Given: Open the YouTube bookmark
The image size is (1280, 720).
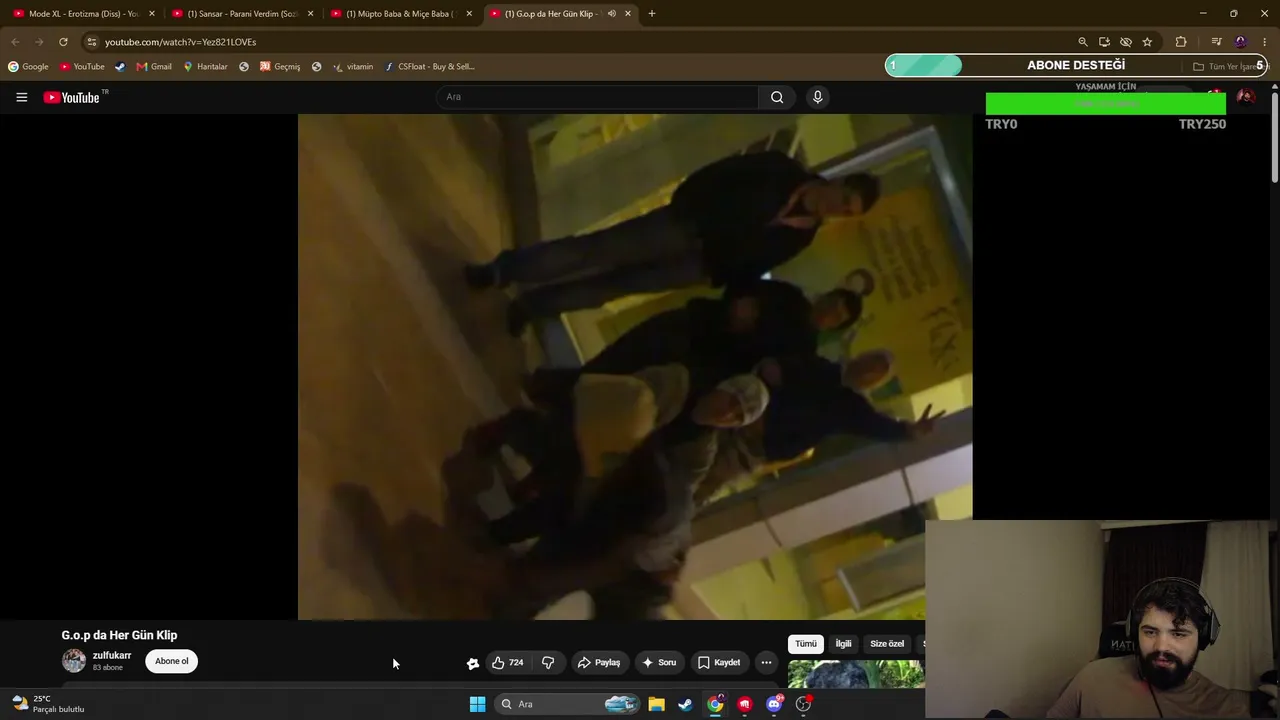Looking at the screenshot, I should click(82, 67).
